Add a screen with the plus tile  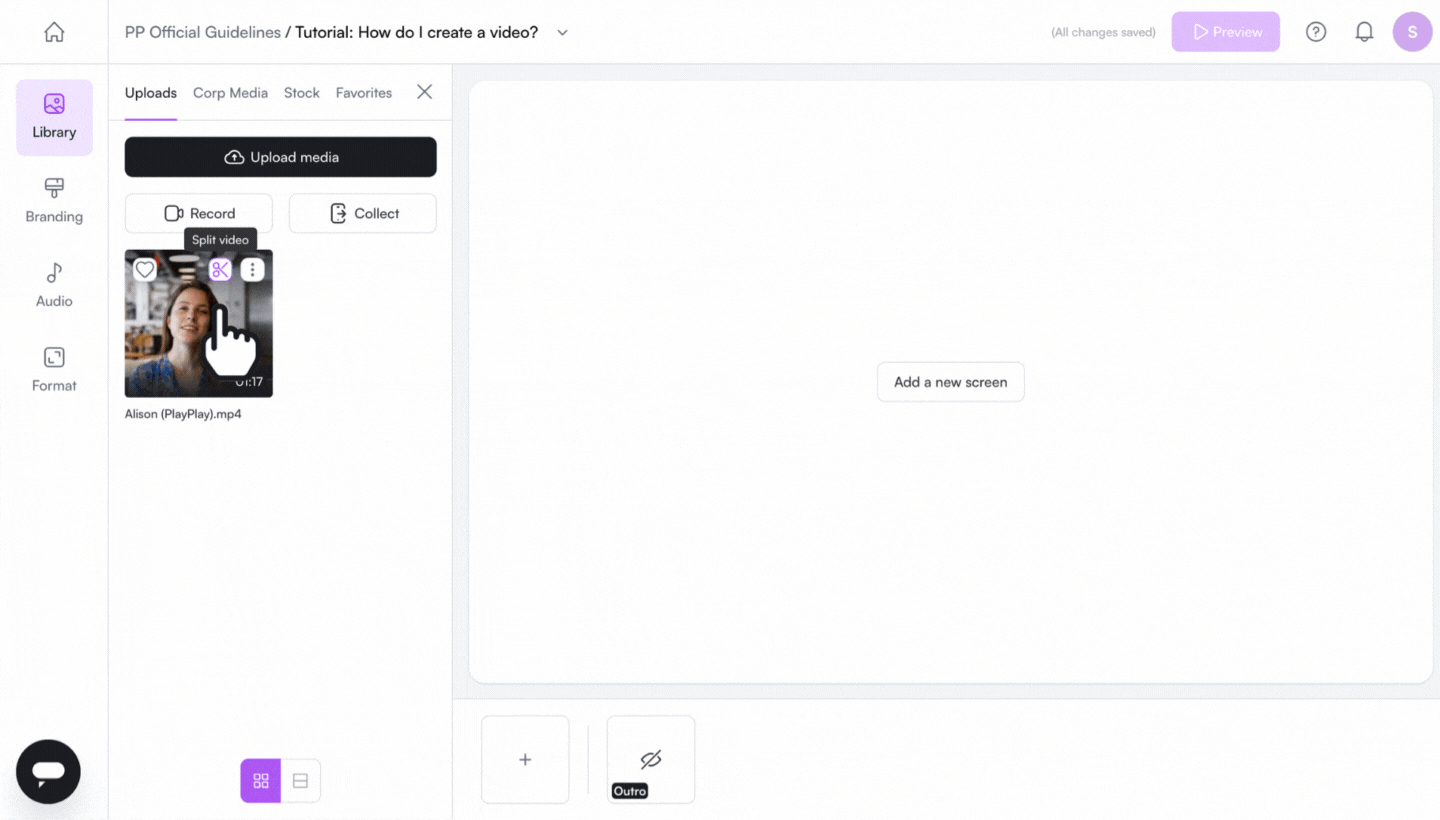coord(525,759)
